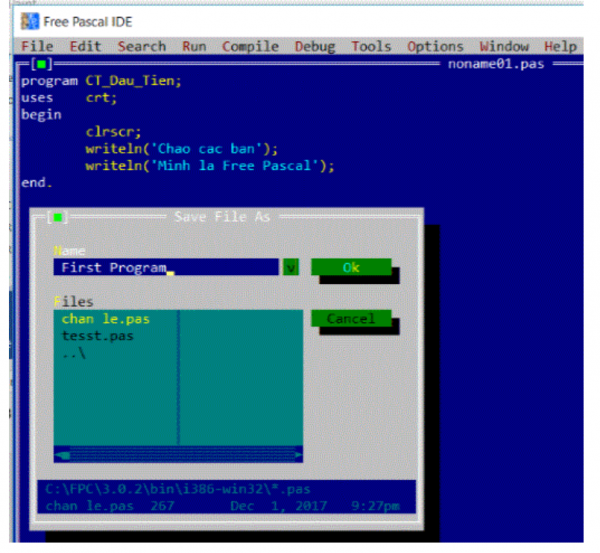
Task: Open the Help menu
Action: [561, 47]
